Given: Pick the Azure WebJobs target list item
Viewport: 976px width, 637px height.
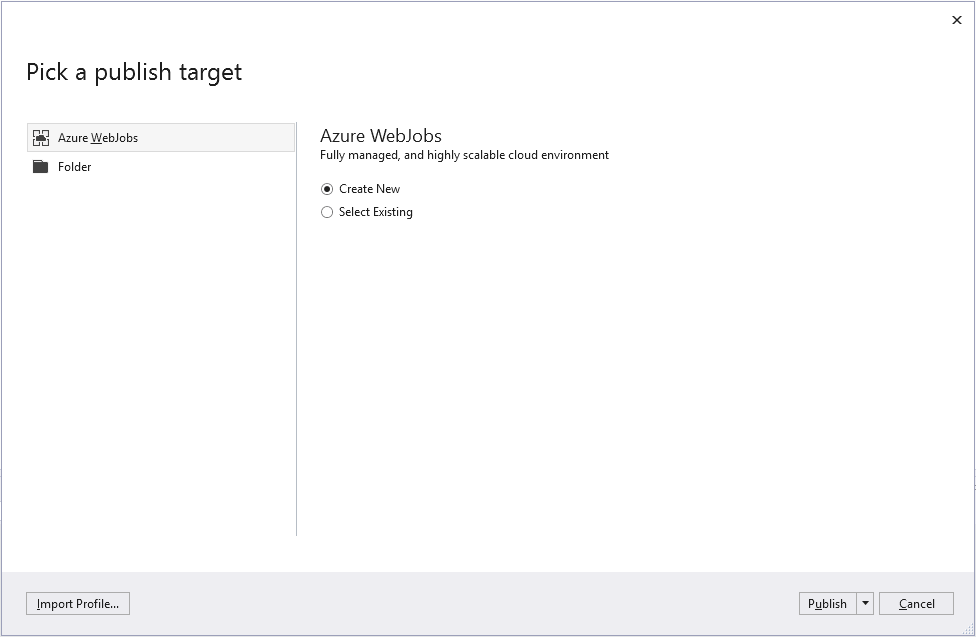Looking at the screenshot, I should (x=161, y=138).
